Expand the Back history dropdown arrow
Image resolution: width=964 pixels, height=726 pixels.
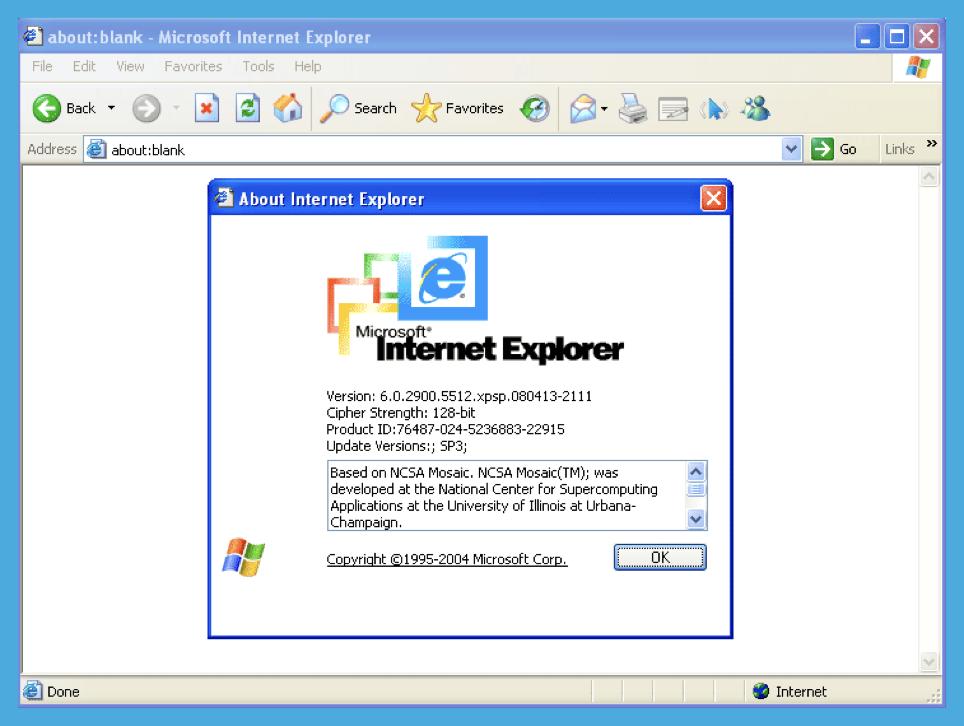tap(111, 108)
